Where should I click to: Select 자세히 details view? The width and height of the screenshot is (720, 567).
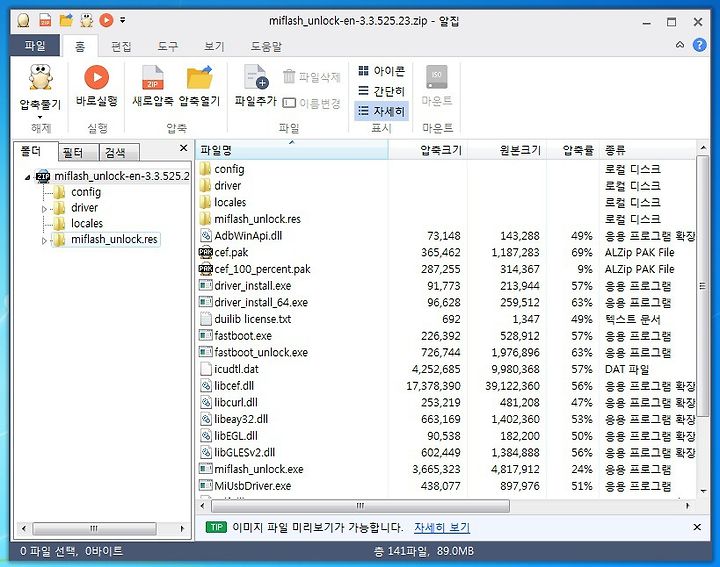(x=382, y=111)
